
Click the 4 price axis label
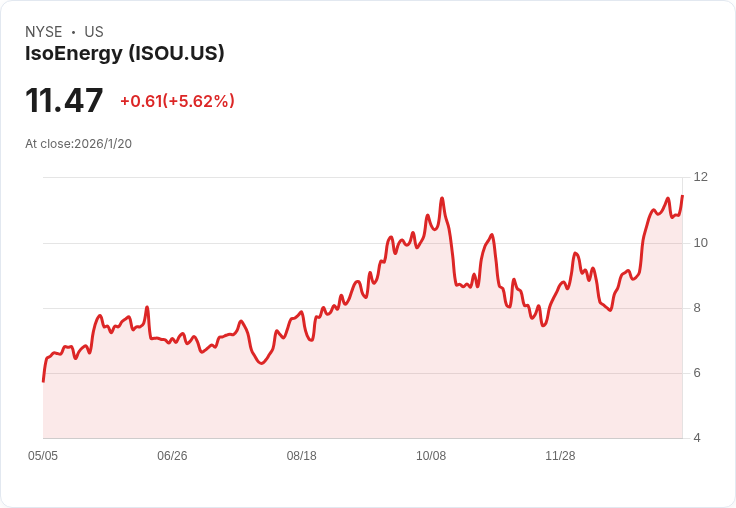697,438
